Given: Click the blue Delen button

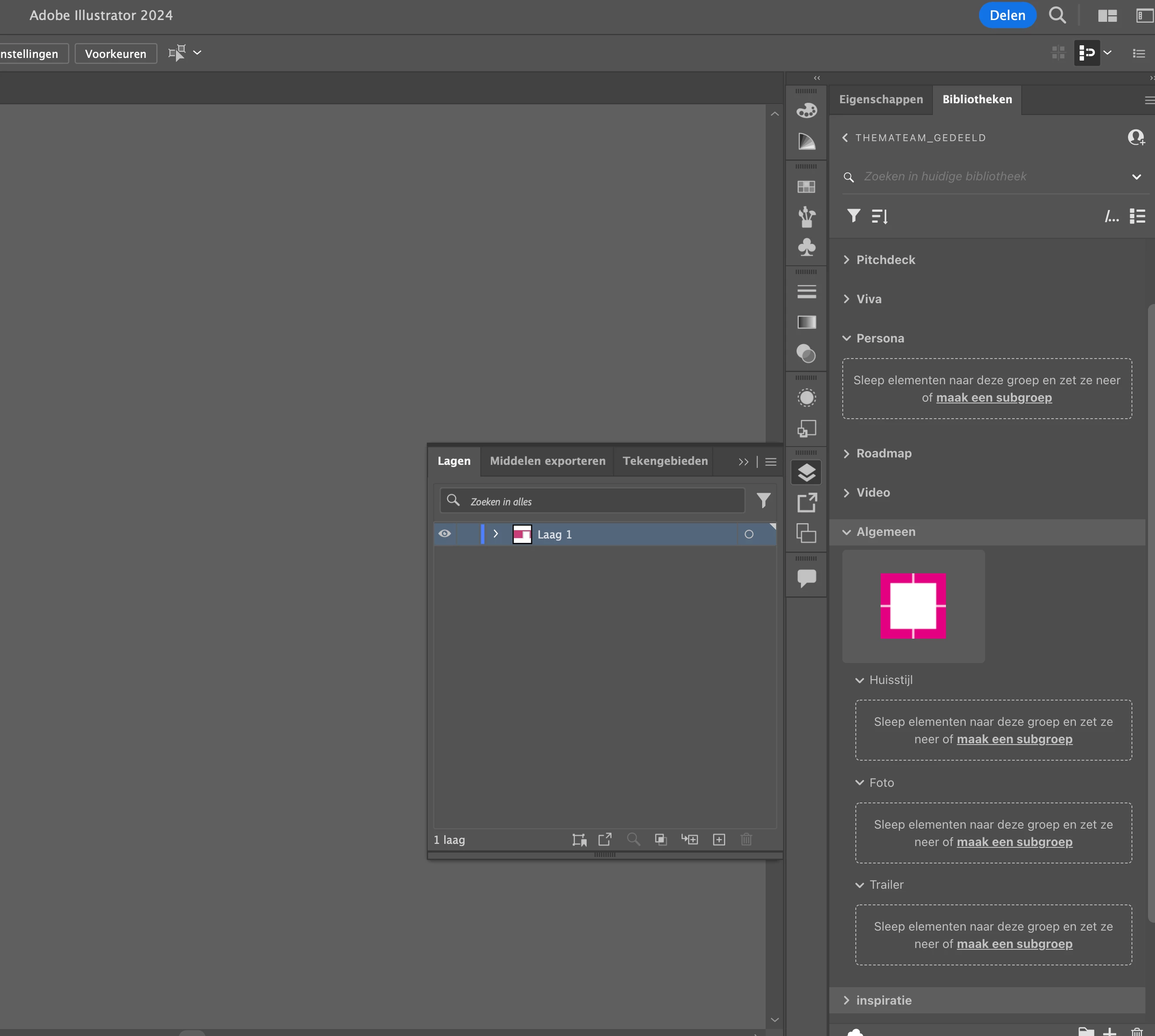Looking at the screenshot, I should tap(1007, 15).
